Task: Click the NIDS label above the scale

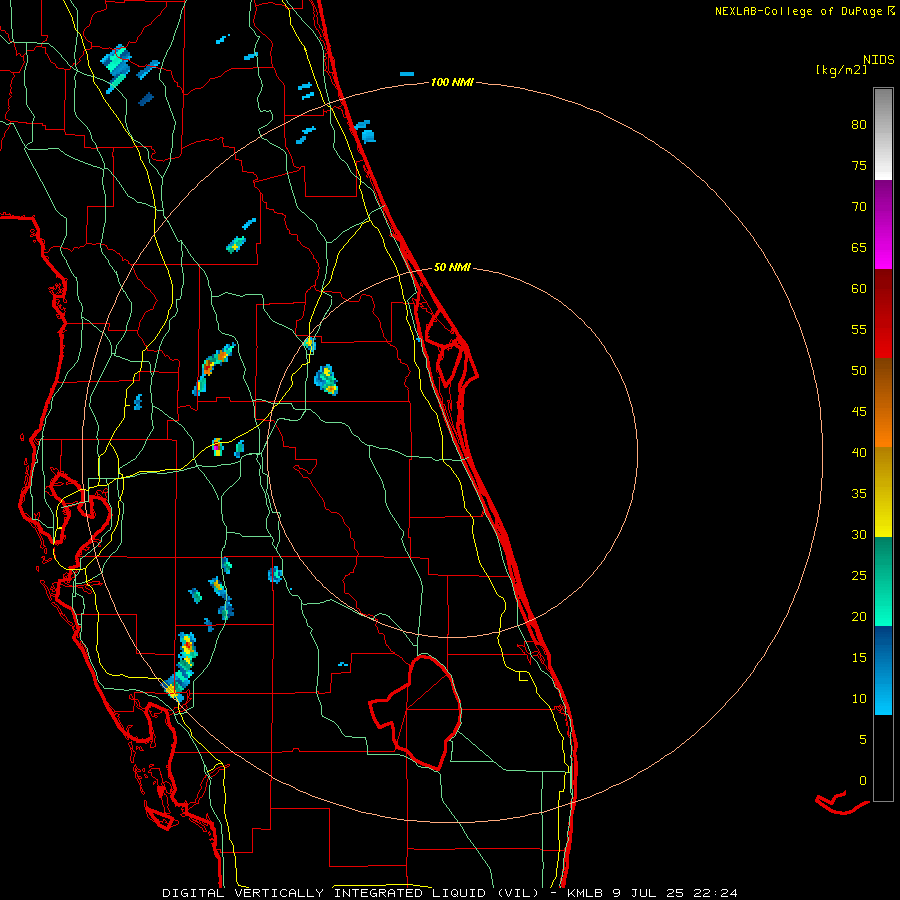Action: tap(879, 60)
